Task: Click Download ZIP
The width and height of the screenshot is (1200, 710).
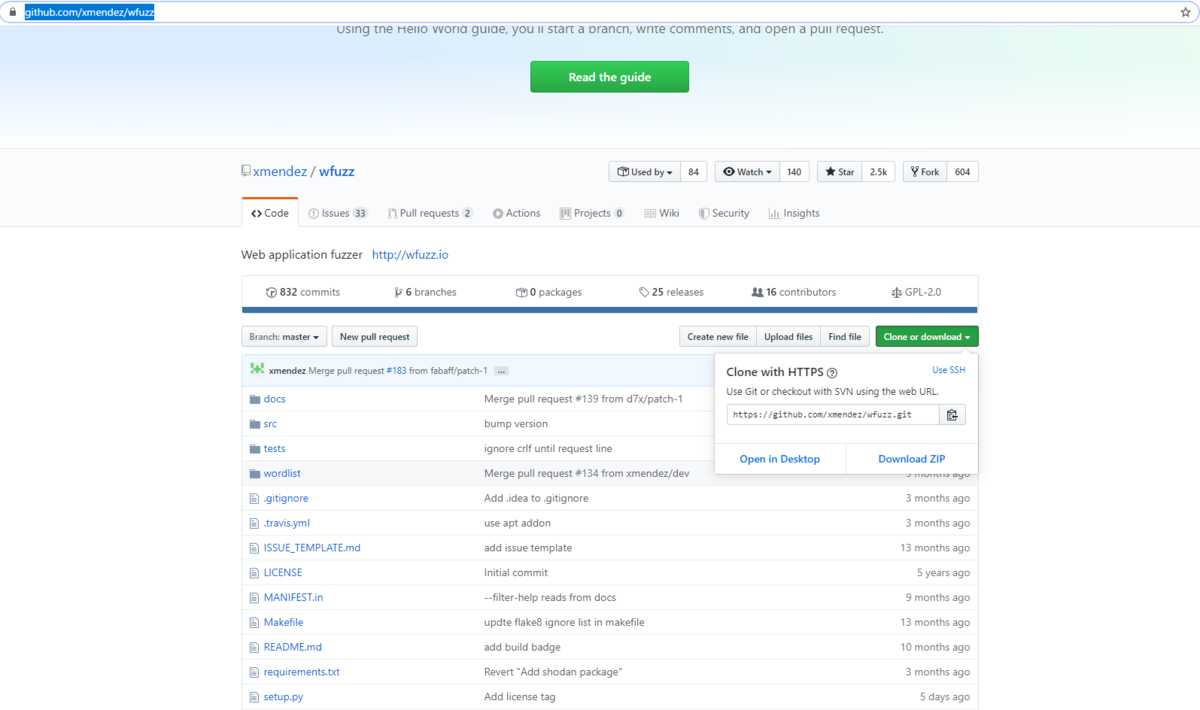Action: click(912, 459)
